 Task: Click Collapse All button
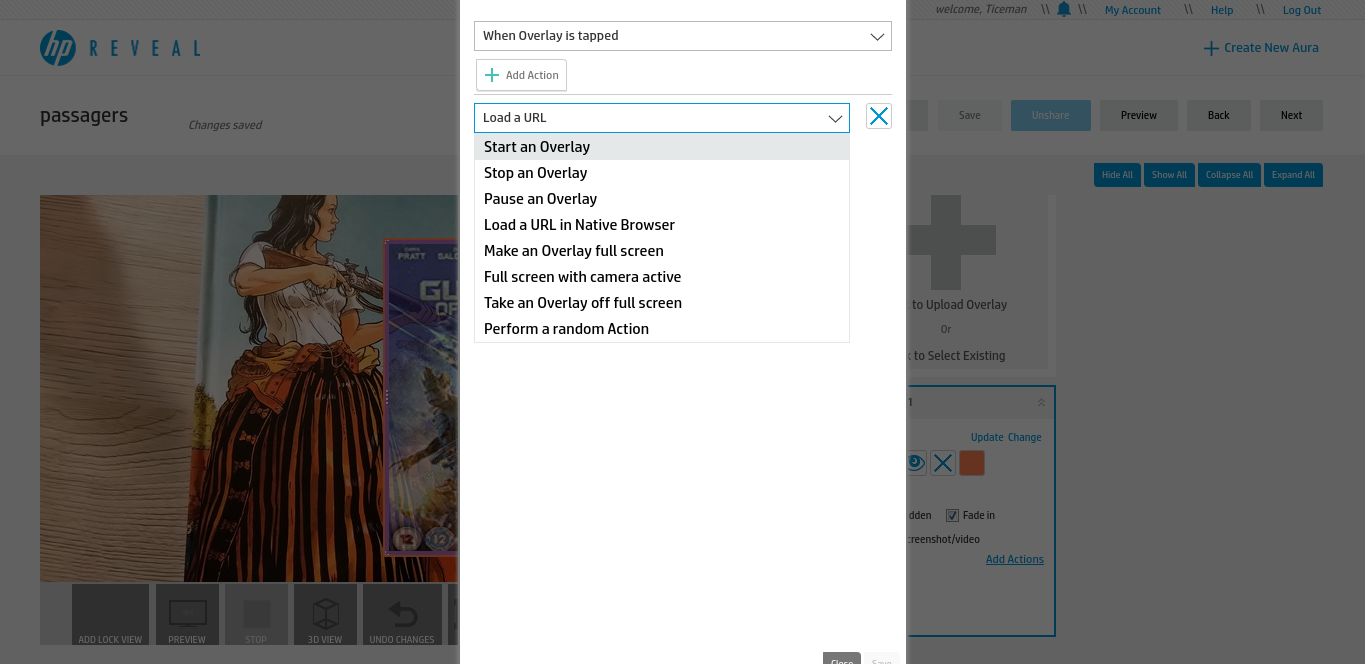1229,175
